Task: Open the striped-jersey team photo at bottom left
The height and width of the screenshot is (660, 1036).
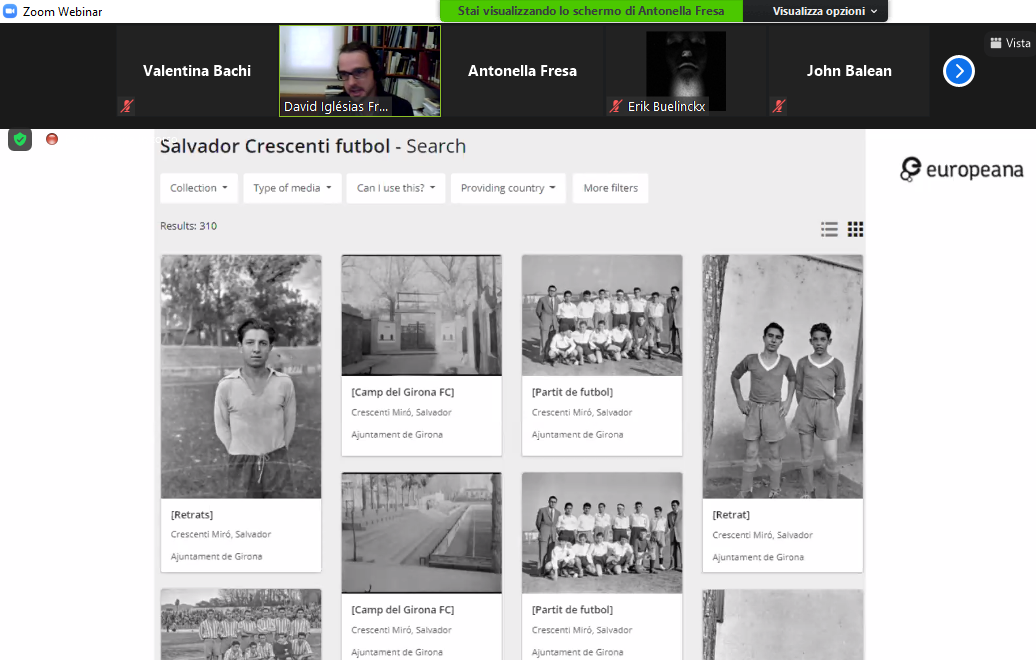Action: point(241,624)
